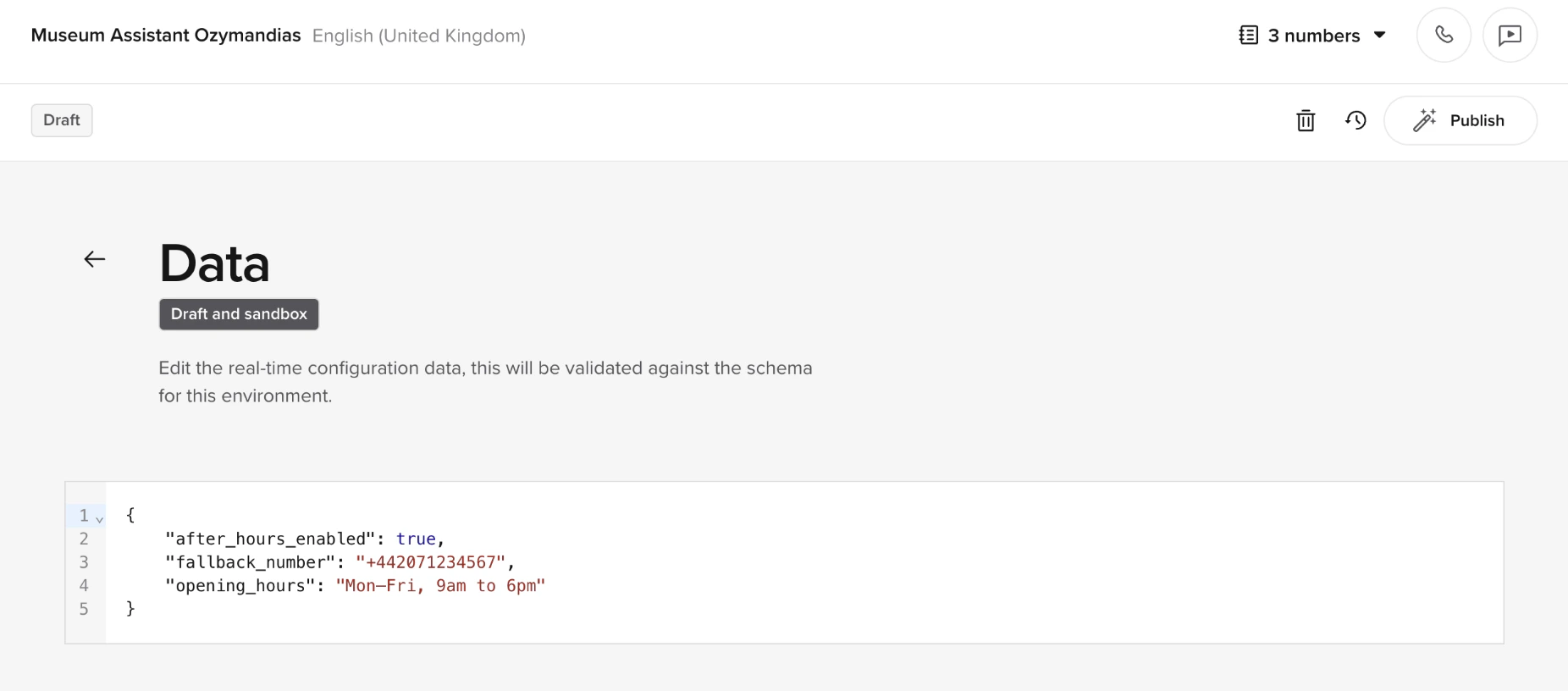Click the Draft status badge

(61, 120)
